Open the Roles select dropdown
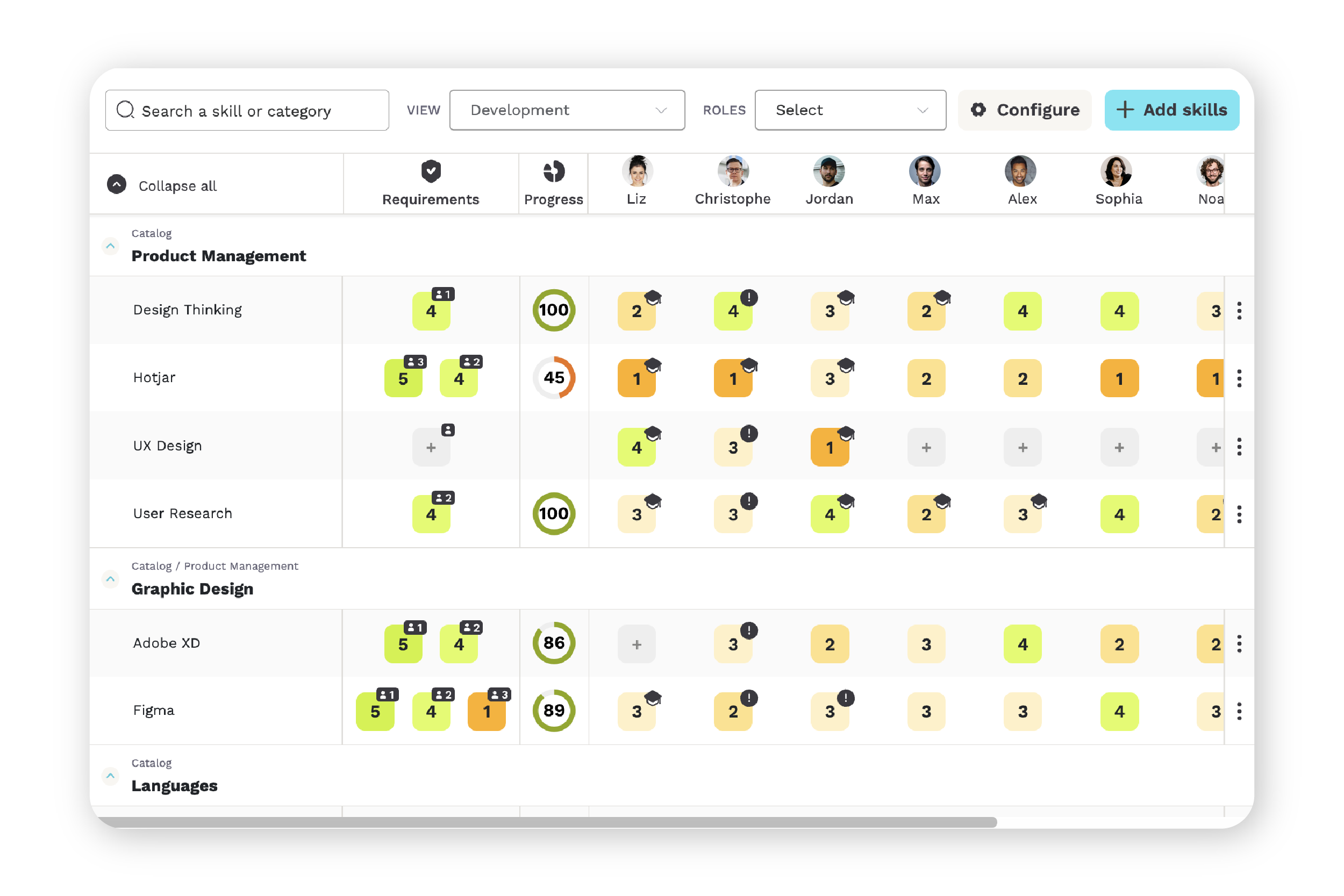The width and height of the screenshot is (1344, 896). tap(848, 110)
